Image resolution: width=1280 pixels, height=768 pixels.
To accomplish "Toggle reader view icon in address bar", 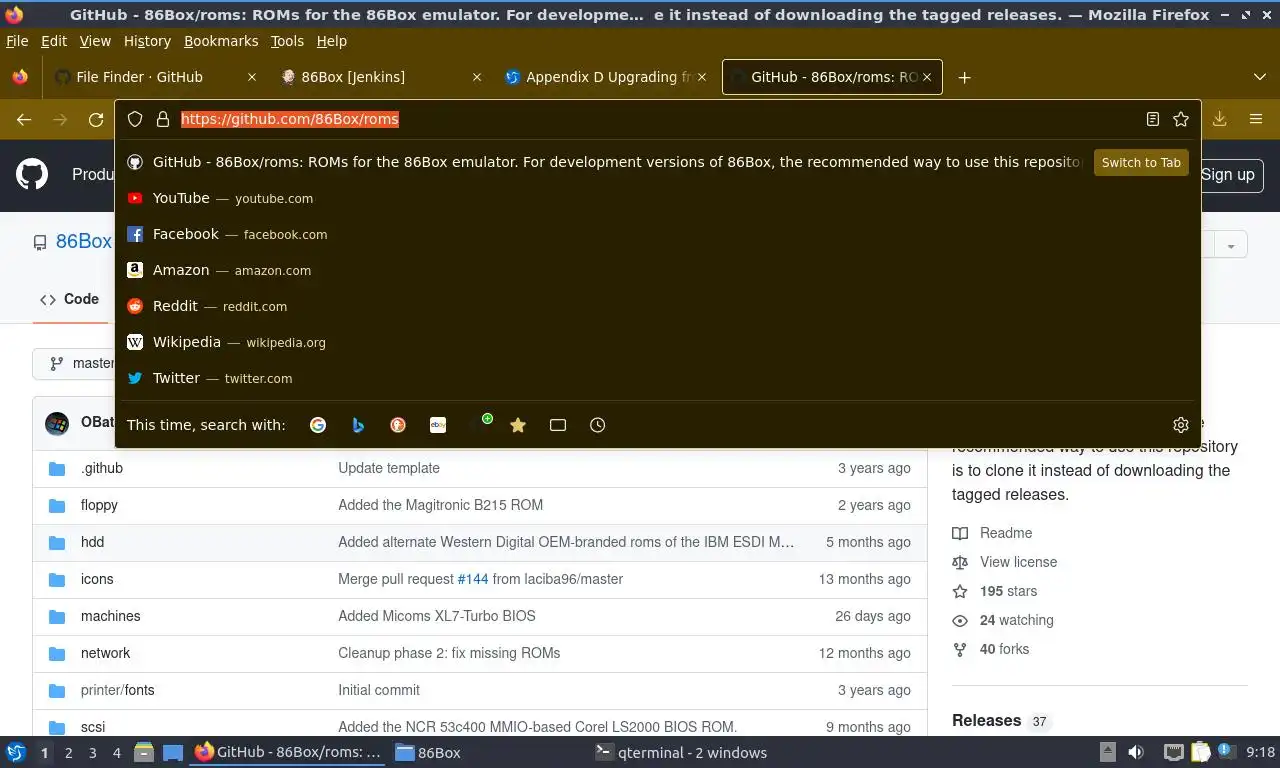I will (x=1153, y=119).
